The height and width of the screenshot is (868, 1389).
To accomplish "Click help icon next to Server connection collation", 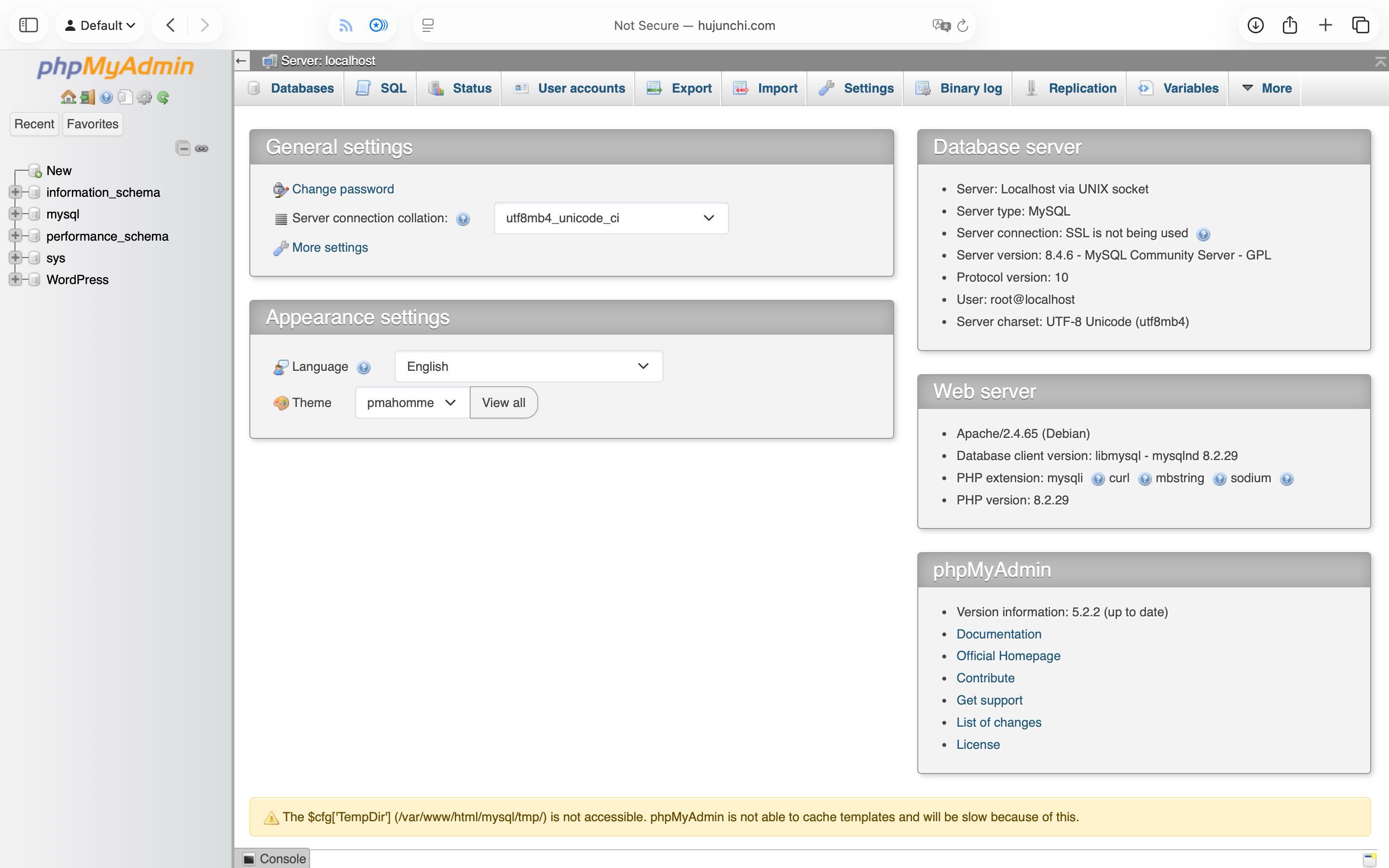I will [463, 219].
